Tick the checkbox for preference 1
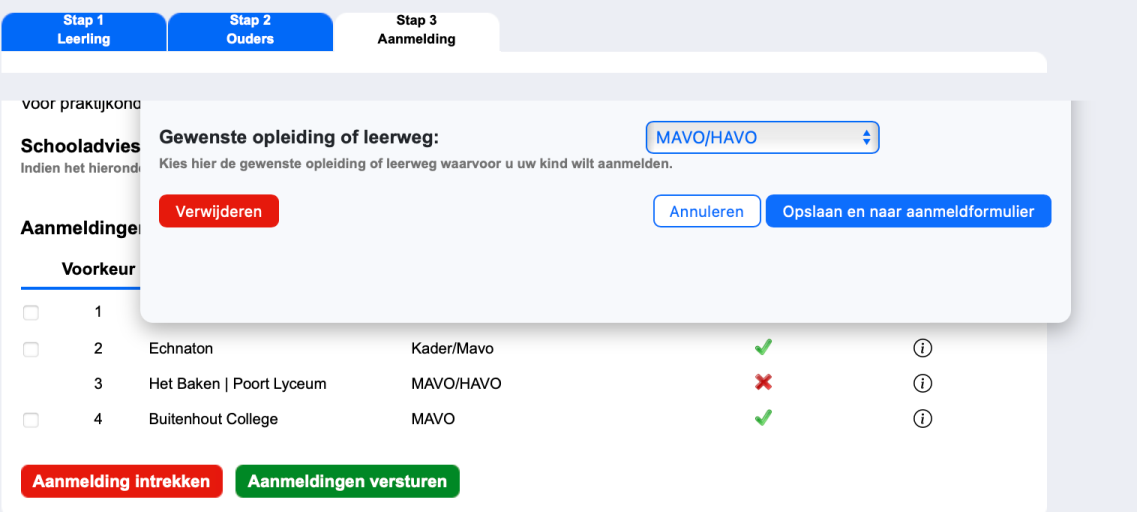The width and height of the screenshot is (1138, 512). (31, 313)
